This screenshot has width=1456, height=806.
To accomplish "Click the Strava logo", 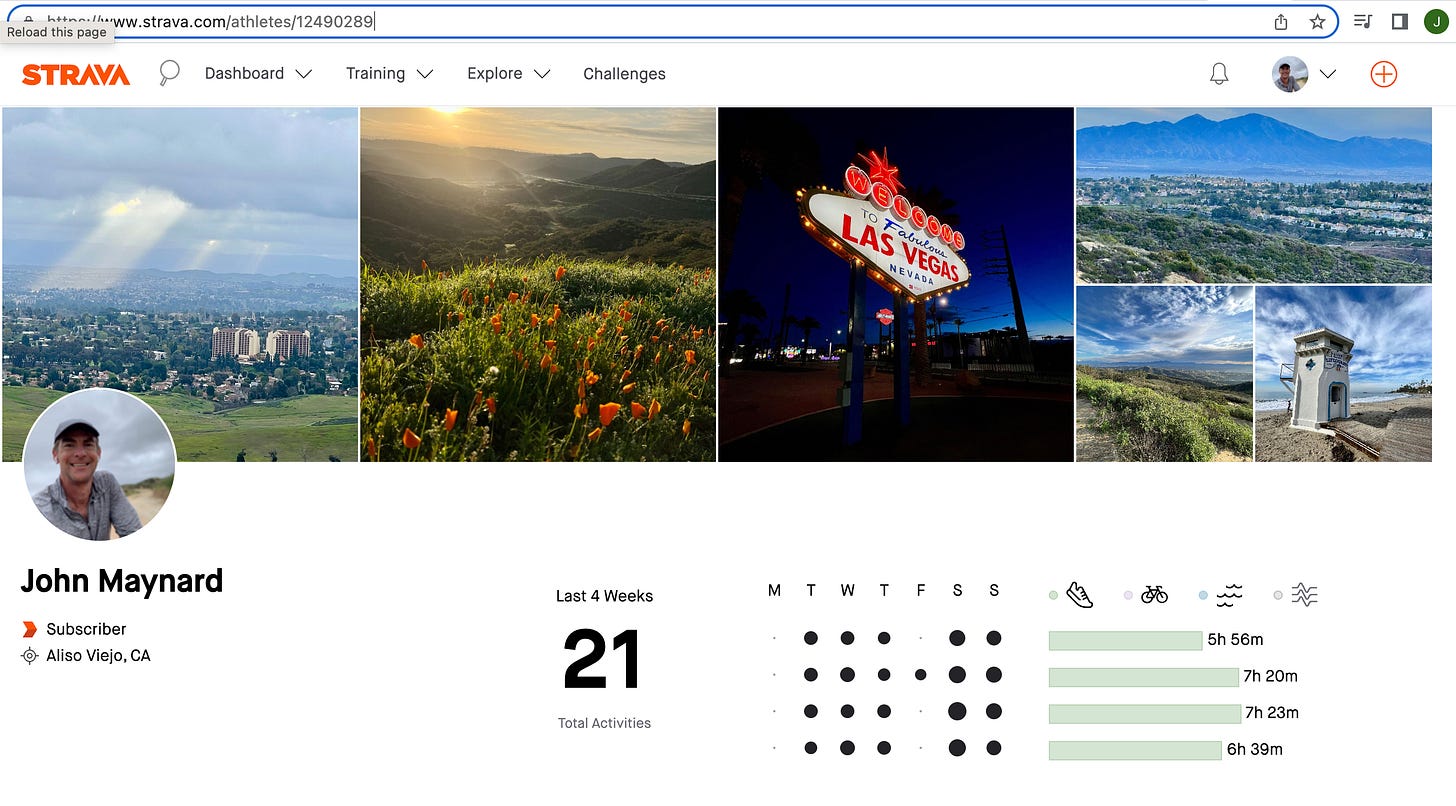I will [x=76, y=74].
